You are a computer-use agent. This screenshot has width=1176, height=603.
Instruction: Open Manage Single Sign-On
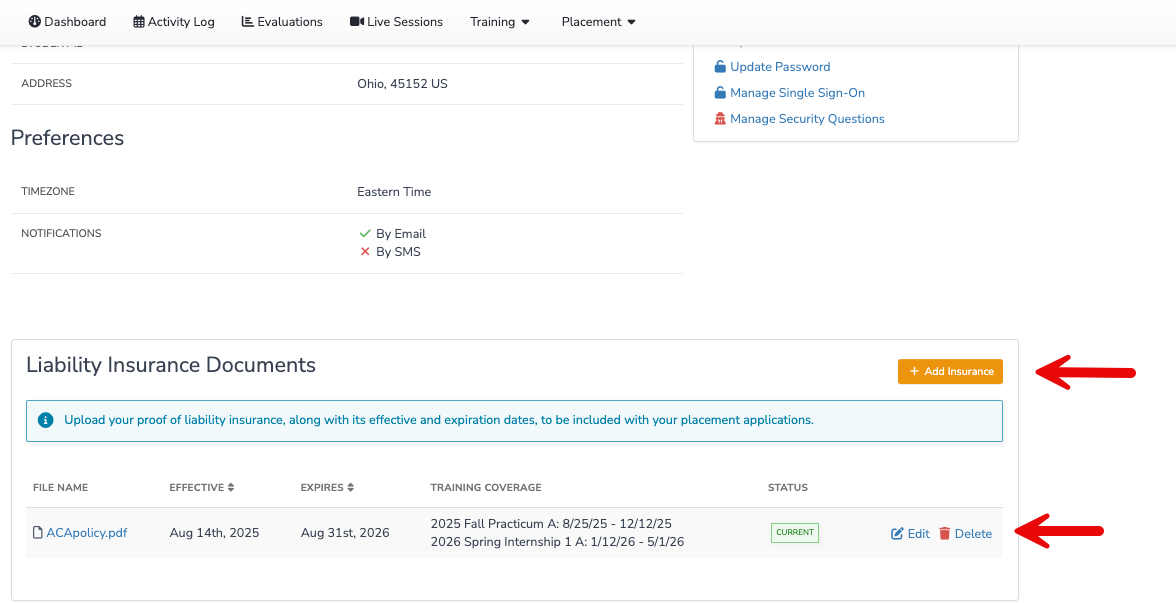797,93
